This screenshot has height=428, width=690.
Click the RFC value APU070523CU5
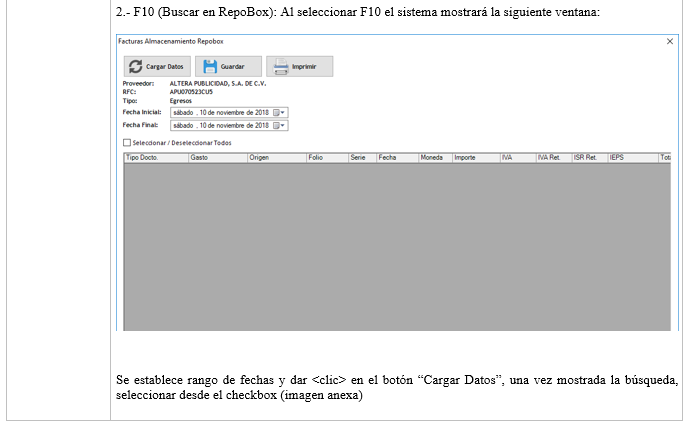(191, 92)
